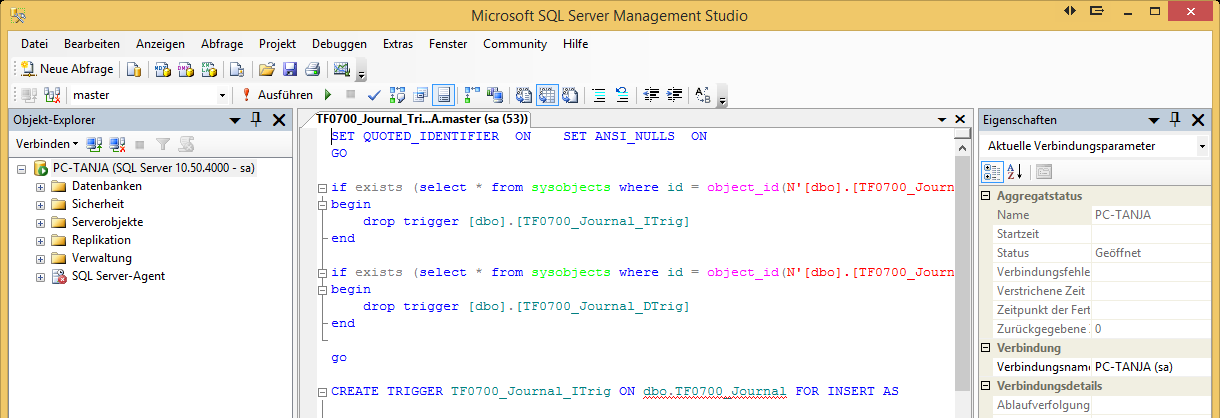Screen dimensions: 1220x418
Task: Click the increase indent icon
Action: (674, 95)
